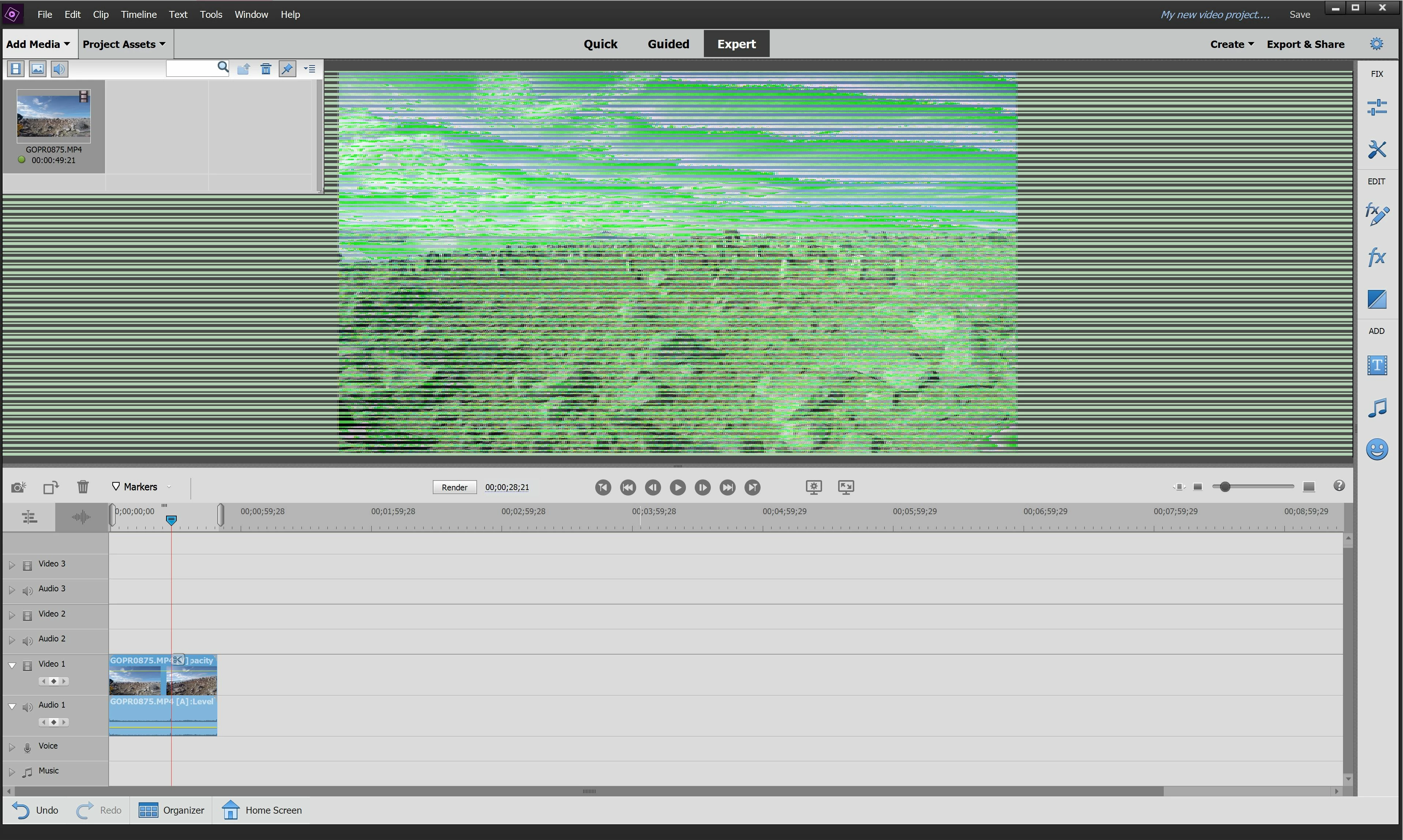Open the Titles and Text panel
1403x840 pixels.
(x=1376, y=365)
